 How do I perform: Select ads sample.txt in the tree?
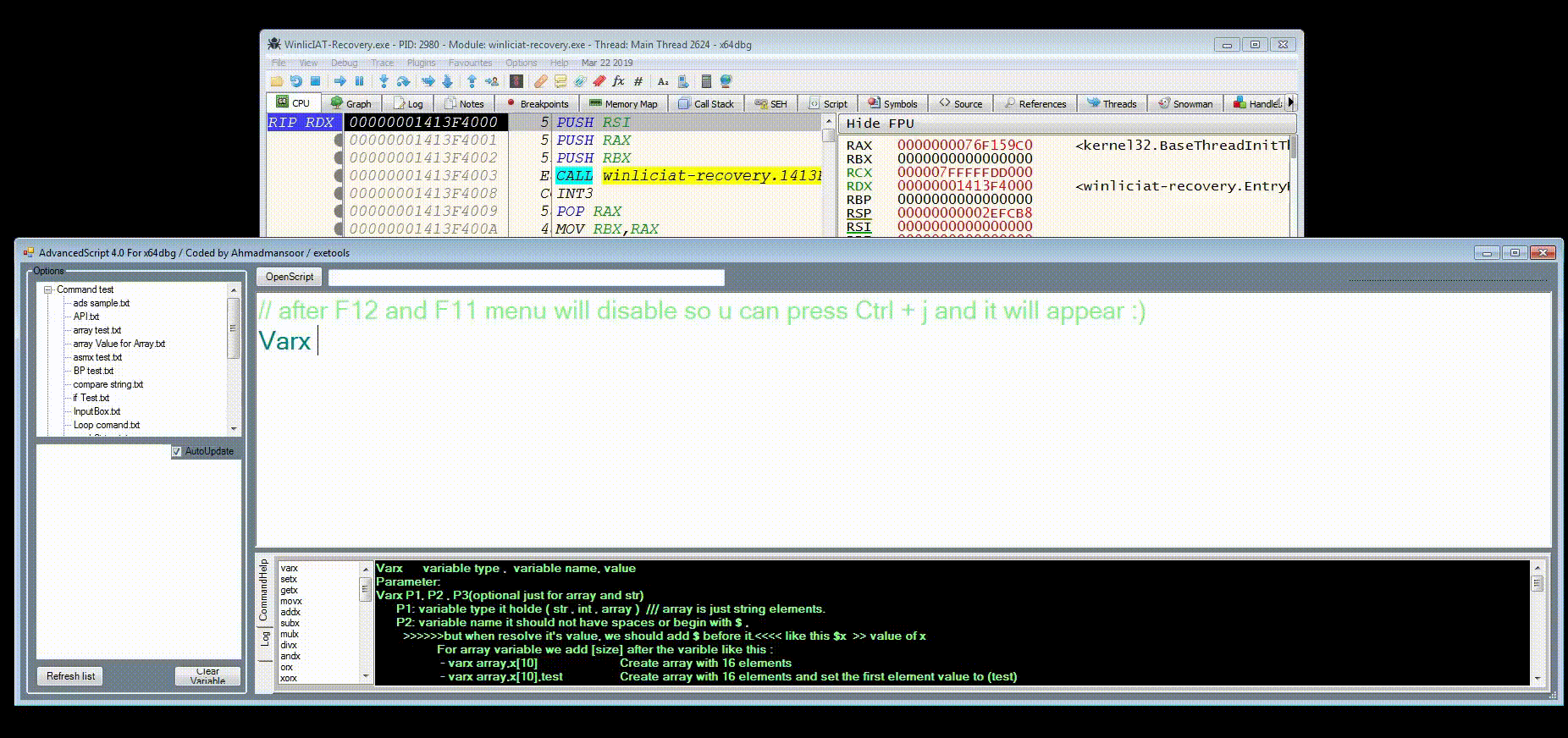101,303
